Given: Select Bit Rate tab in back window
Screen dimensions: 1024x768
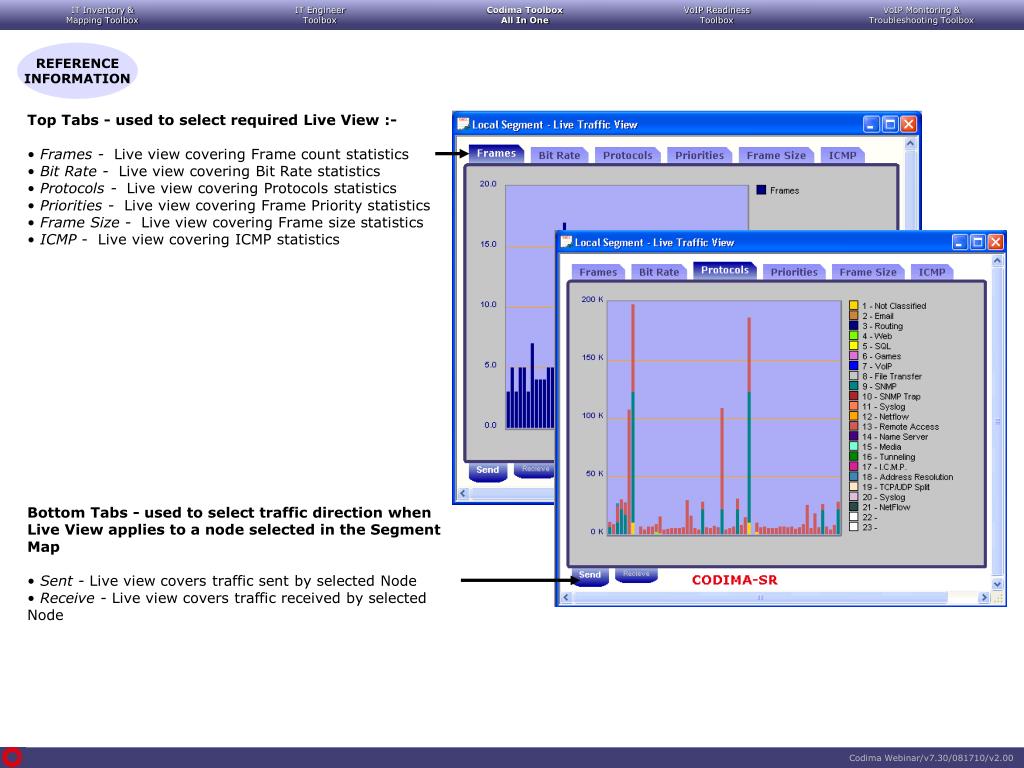Looking at the screenshot, I should (x=559, y=155).
